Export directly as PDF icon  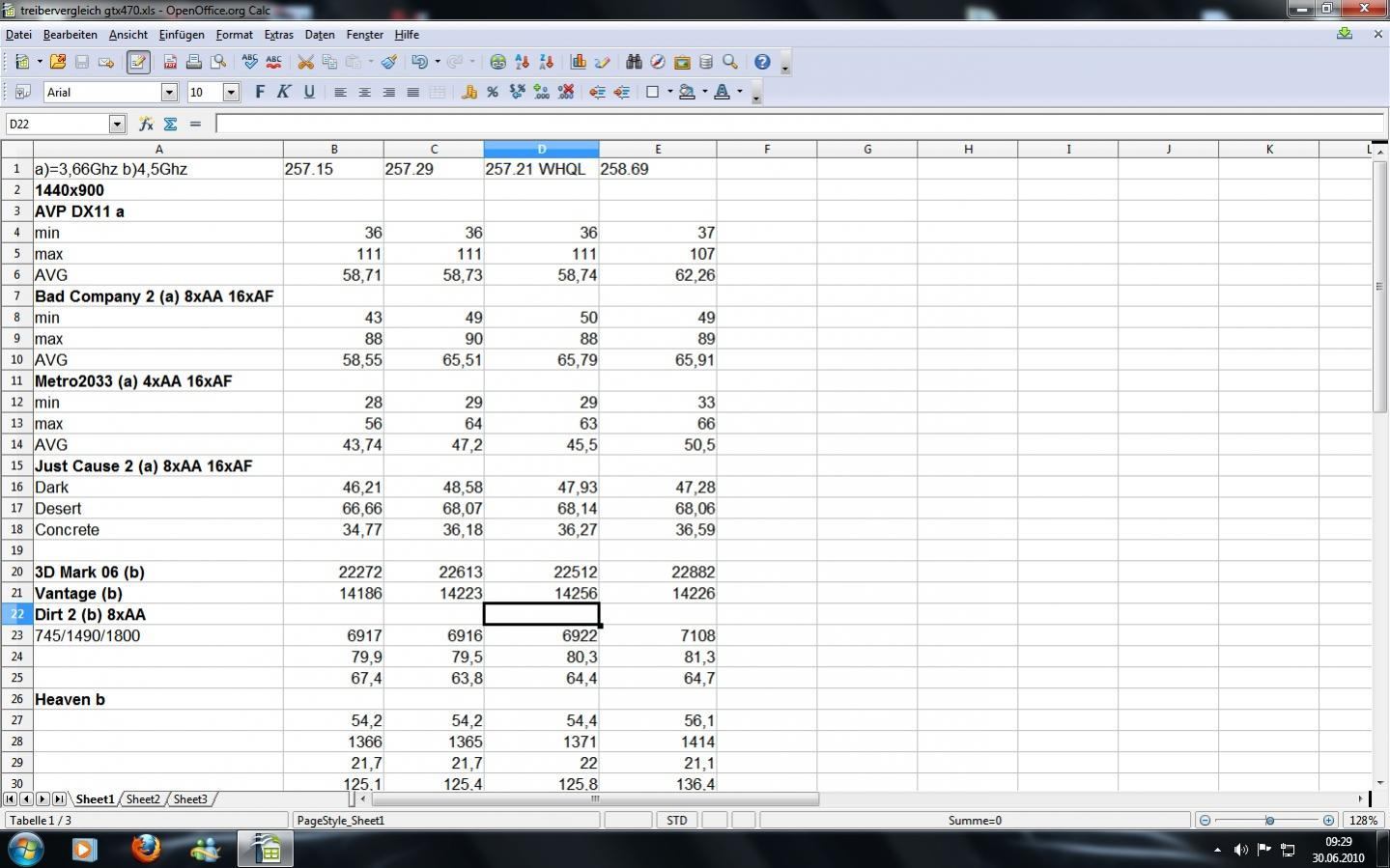[170, 62]
